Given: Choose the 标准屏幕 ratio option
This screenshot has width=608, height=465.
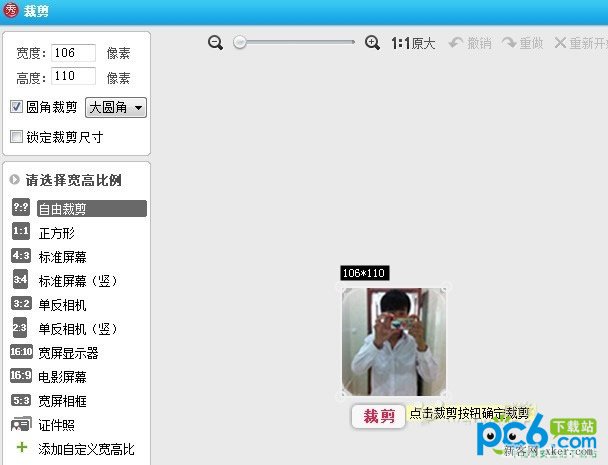Looking at the screenshot, I should [x=62, y=257].
